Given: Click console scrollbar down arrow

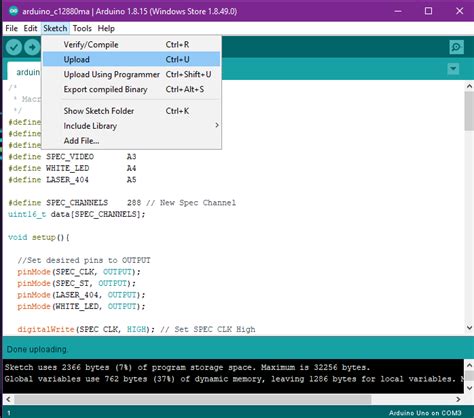Looking at the screenshot, I should [469, 388].
